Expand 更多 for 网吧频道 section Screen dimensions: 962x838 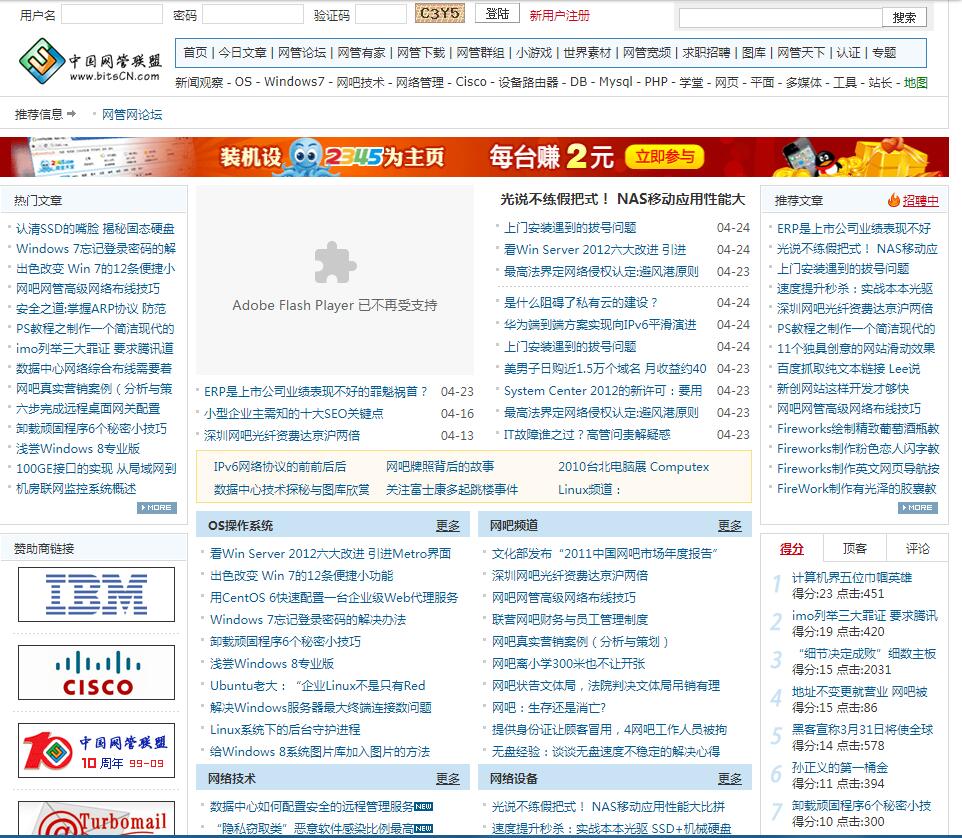(730, 526)
